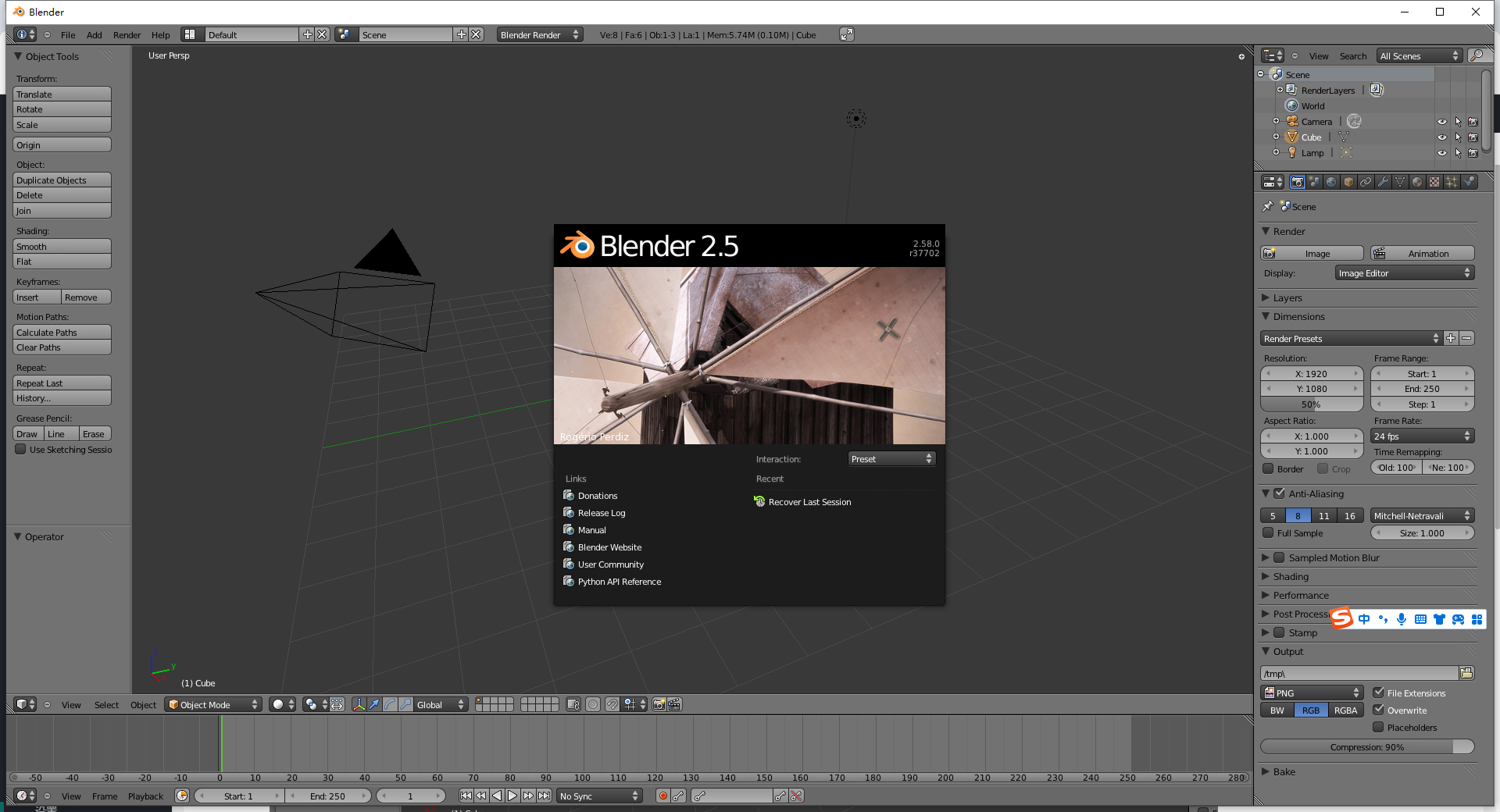
Task: Open the Playback menu in timeline
Action: point(145,796)
